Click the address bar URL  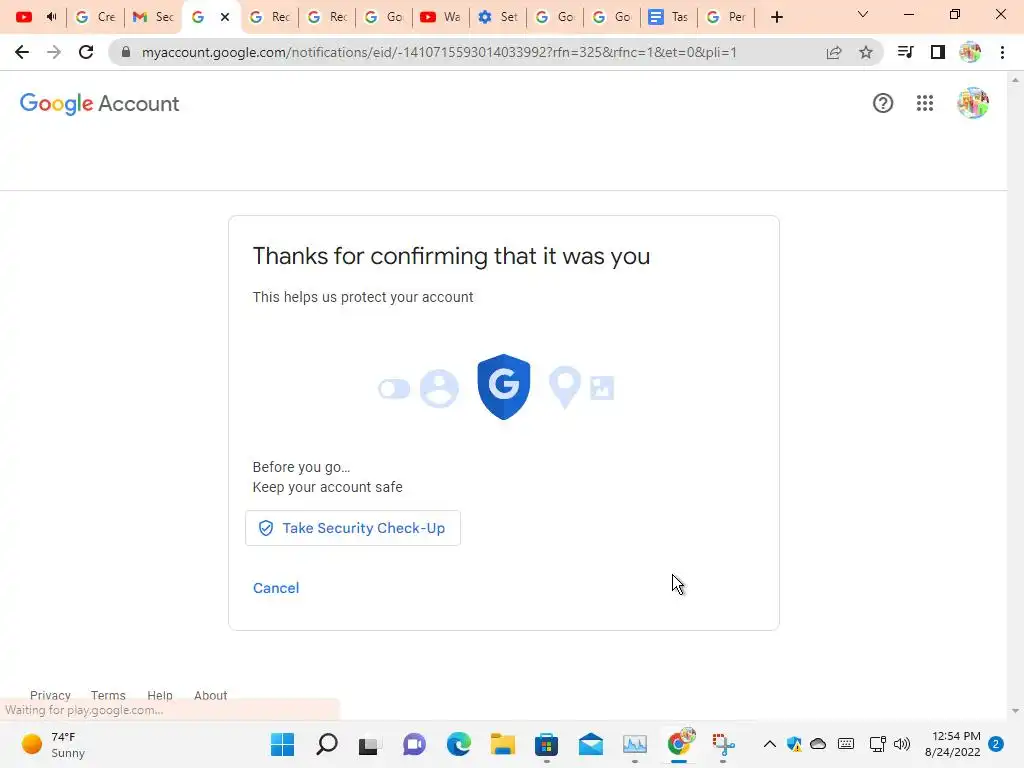[439, 52]
